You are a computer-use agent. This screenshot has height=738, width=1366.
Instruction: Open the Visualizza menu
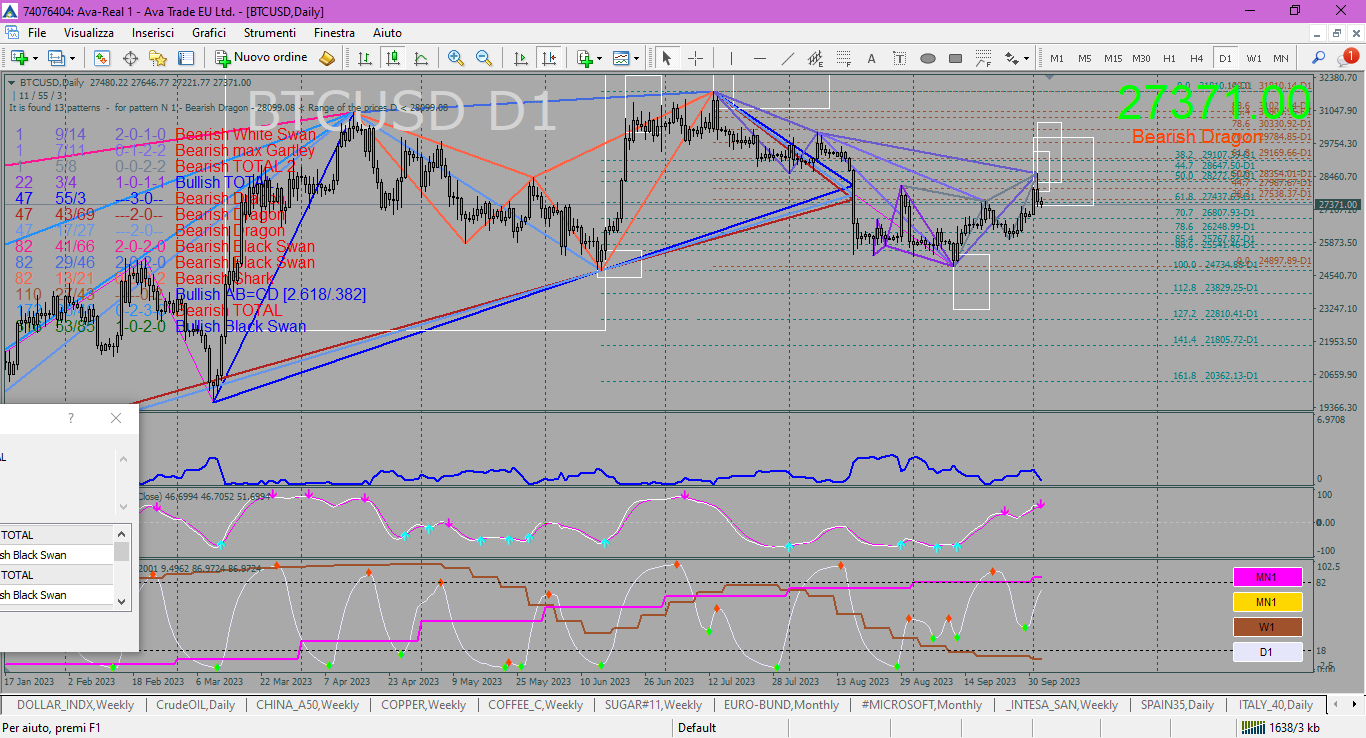89,33
